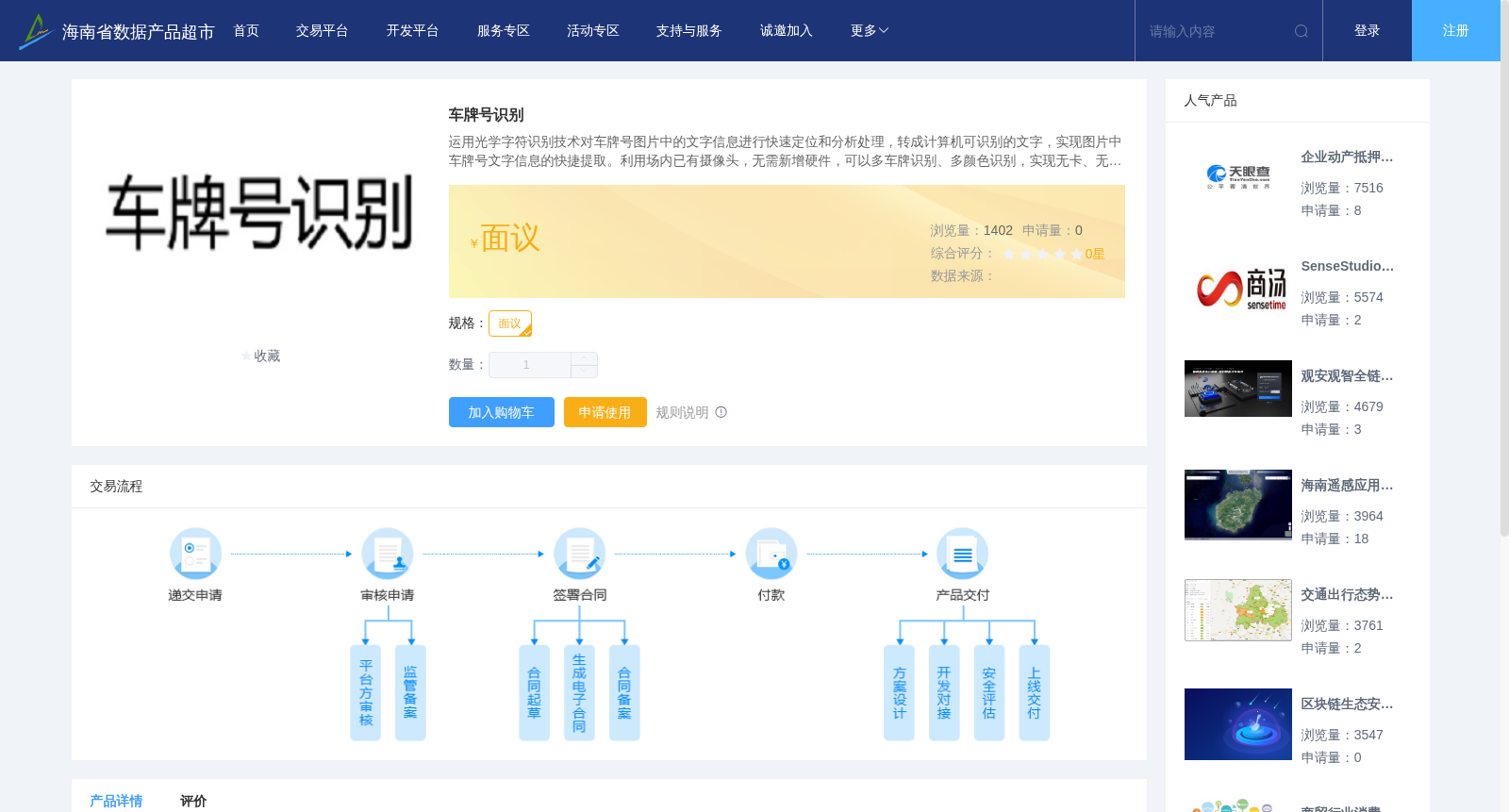Screen dimensions: 1509x812
Task: Click the 递交申请 process icon
Action: point(195,554)
